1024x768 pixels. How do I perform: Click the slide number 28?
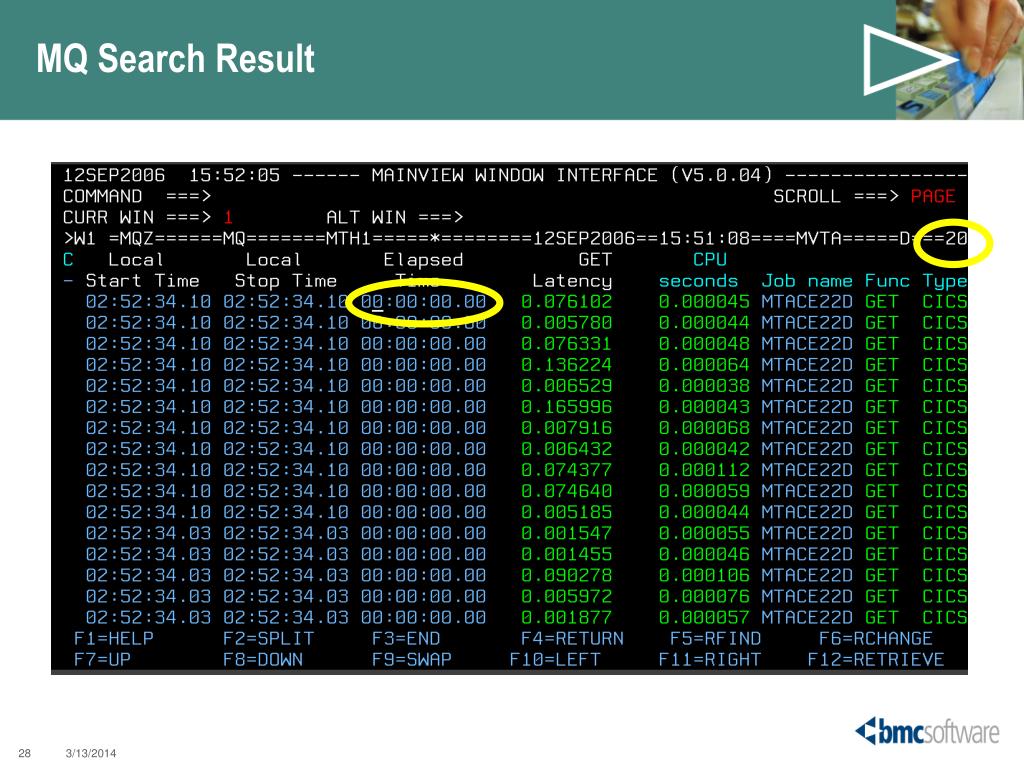pyautogui.click(x=24, y=753)
